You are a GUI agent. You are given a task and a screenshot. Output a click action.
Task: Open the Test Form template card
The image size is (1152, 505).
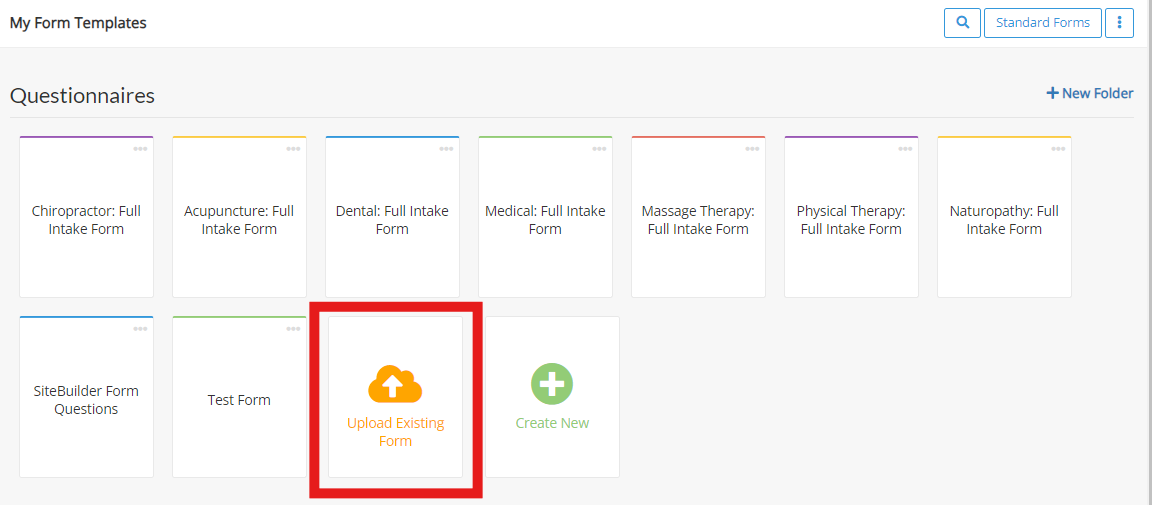point(239,400)
